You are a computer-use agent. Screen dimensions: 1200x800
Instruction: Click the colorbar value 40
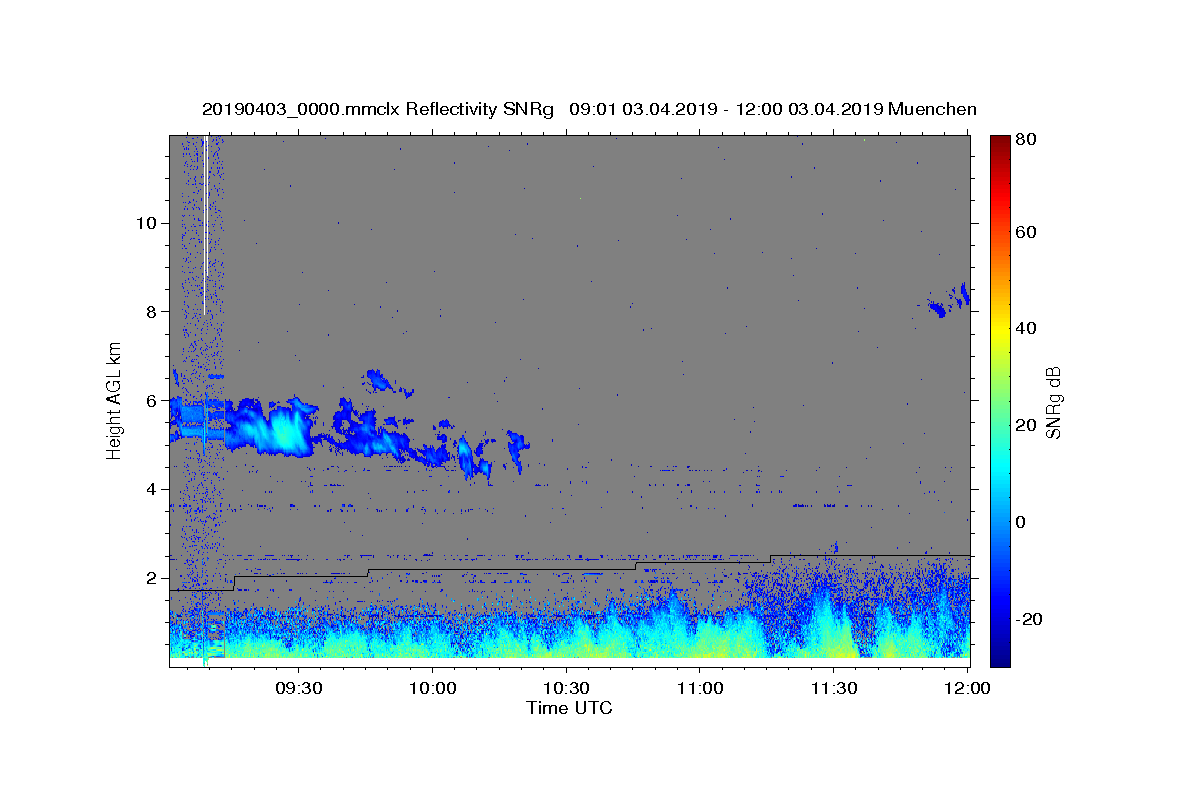[x=1025, y=328]
